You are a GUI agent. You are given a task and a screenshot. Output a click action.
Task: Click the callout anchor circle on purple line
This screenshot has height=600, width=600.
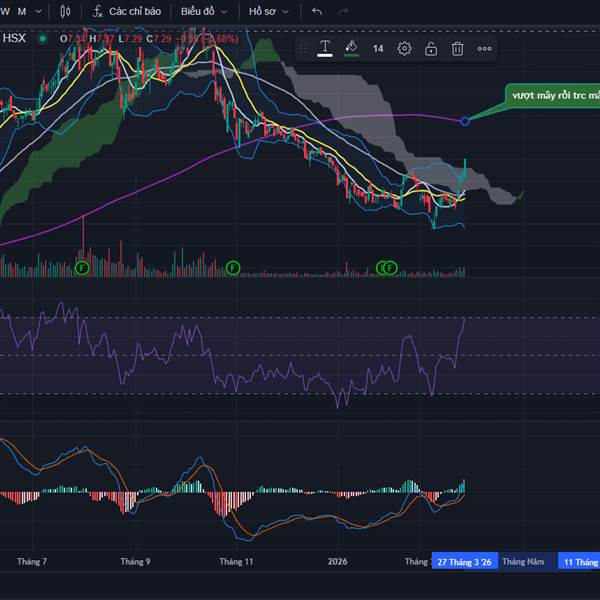pyautogui.click(x=465, y=121)
